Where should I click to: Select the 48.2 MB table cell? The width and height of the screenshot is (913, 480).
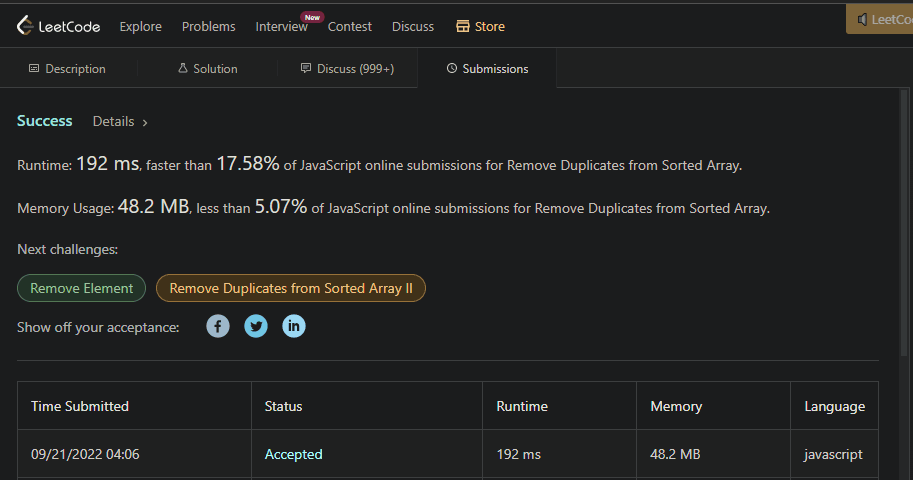[x=713, y=454]
